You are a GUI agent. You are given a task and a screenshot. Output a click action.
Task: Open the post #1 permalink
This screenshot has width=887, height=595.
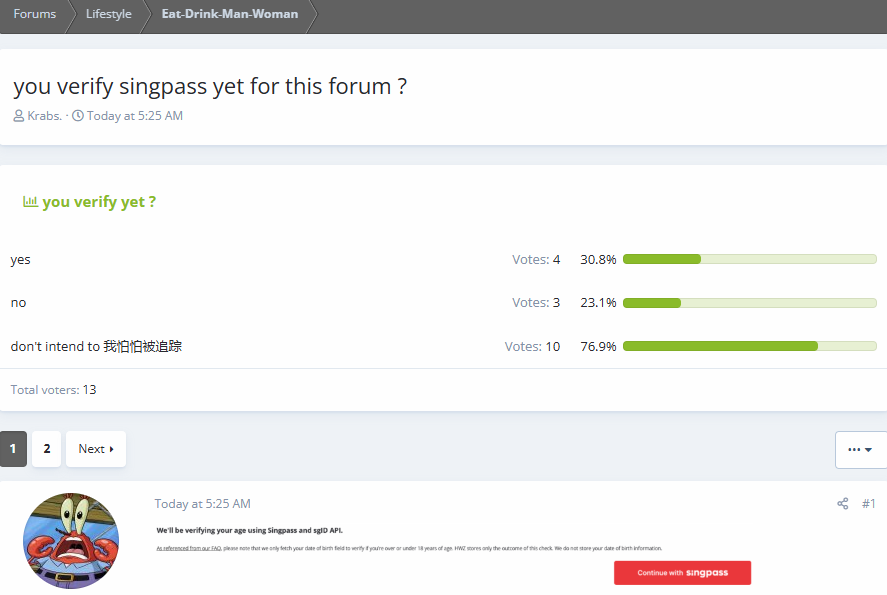pyautogui.click(x=869, y=504)
